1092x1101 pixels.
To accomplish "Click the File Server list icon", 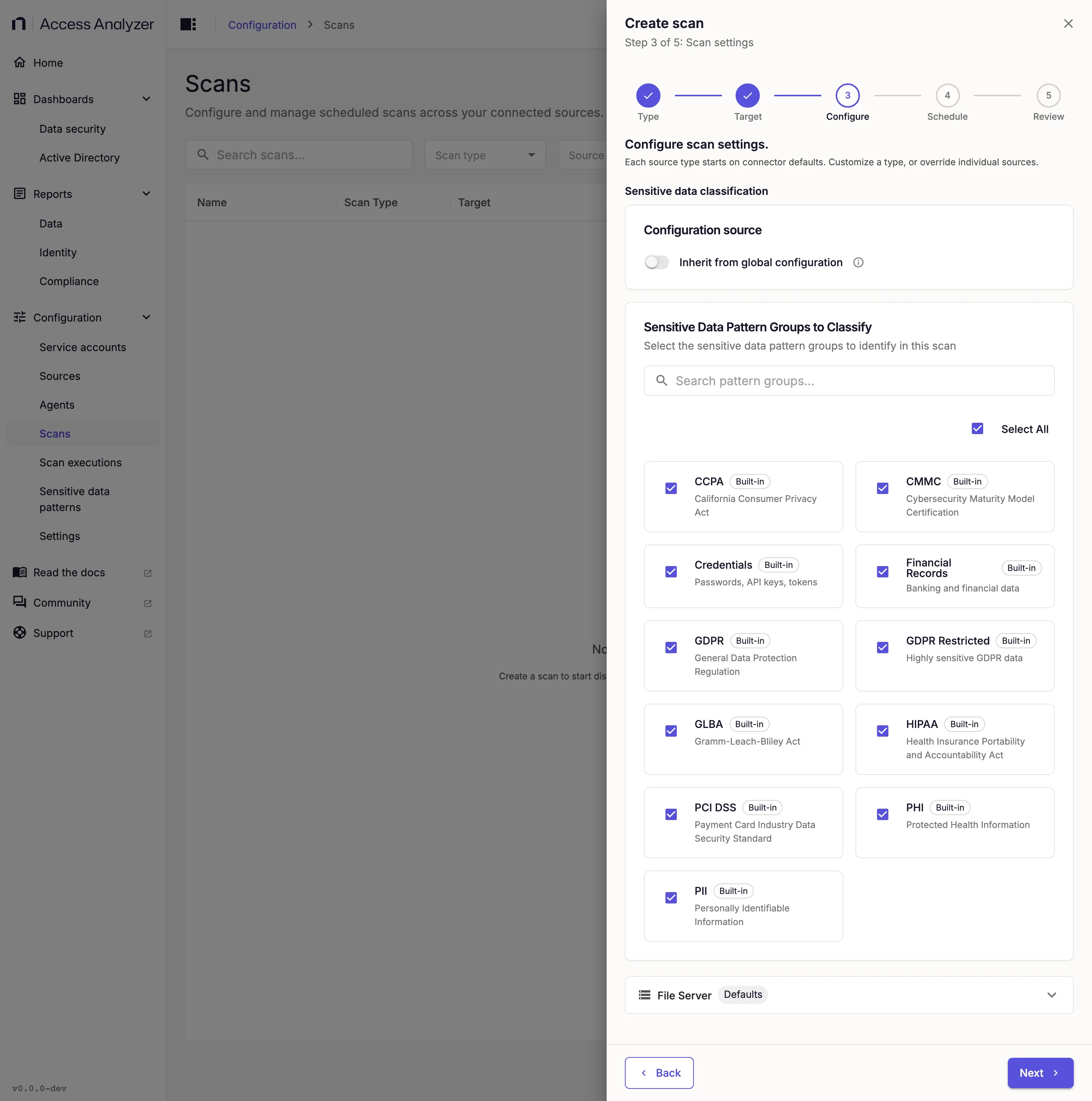I will (x=645, y=995).
